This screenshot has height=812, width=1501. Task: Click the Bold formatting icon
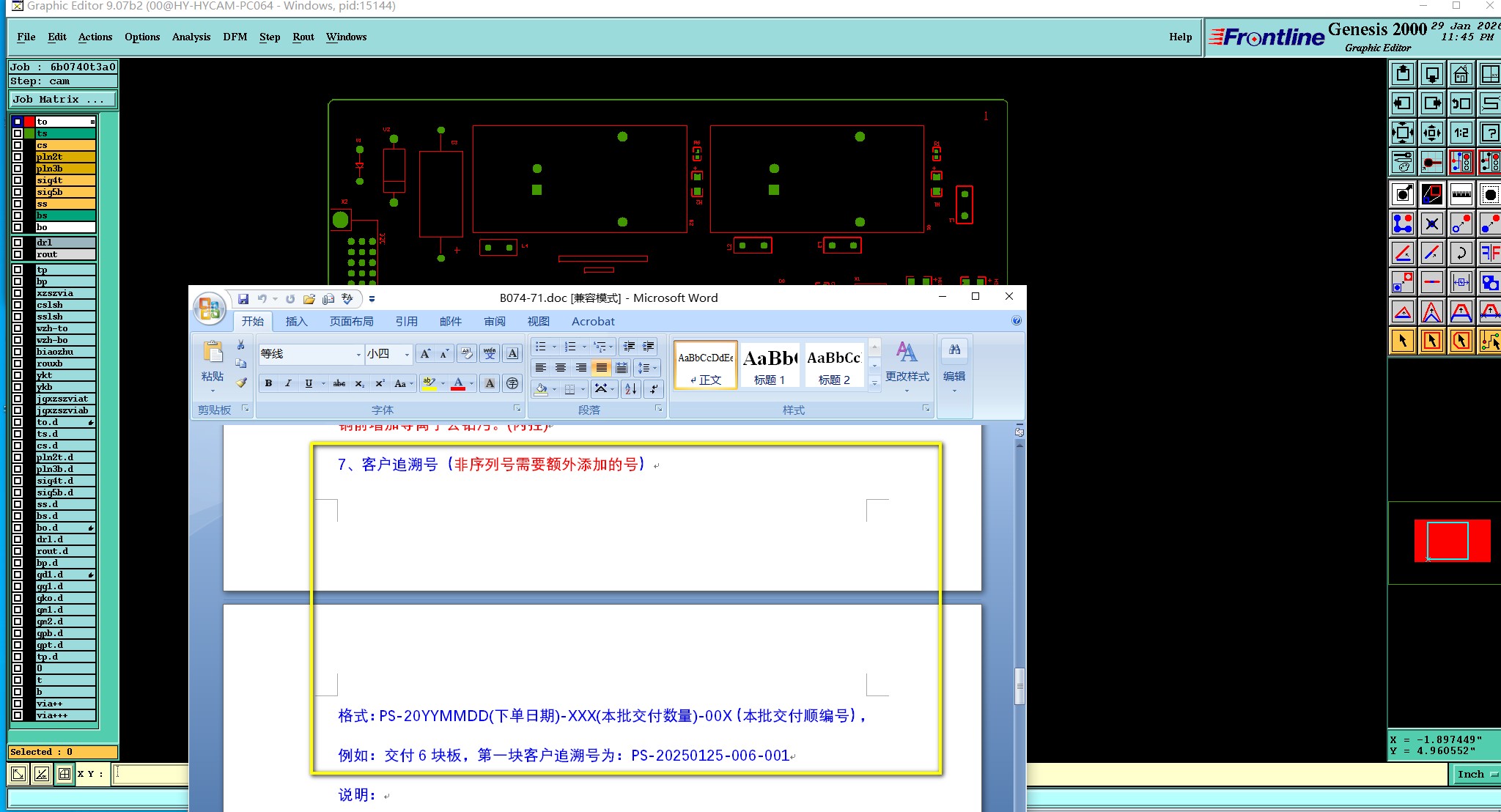coord(268,383)
